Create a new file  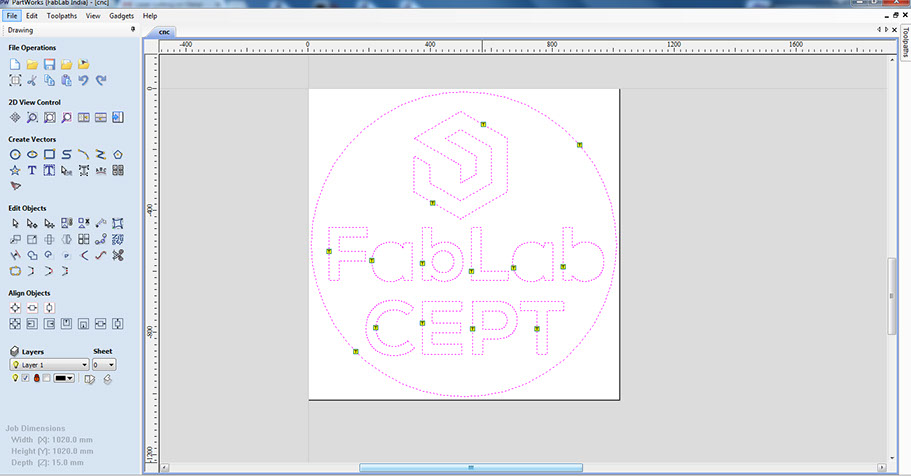coord(15,65)
